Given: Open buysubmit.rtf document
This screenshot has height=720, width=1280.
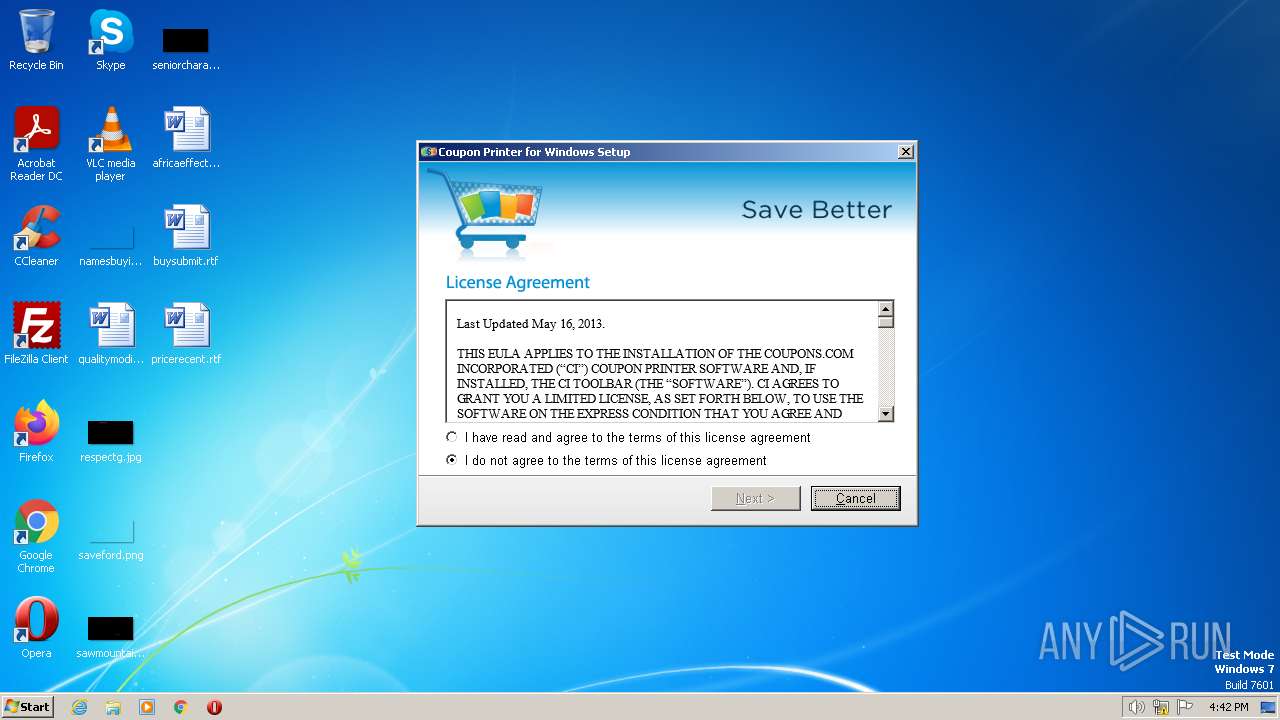Looking at the screenshot, I should point(186,236).
